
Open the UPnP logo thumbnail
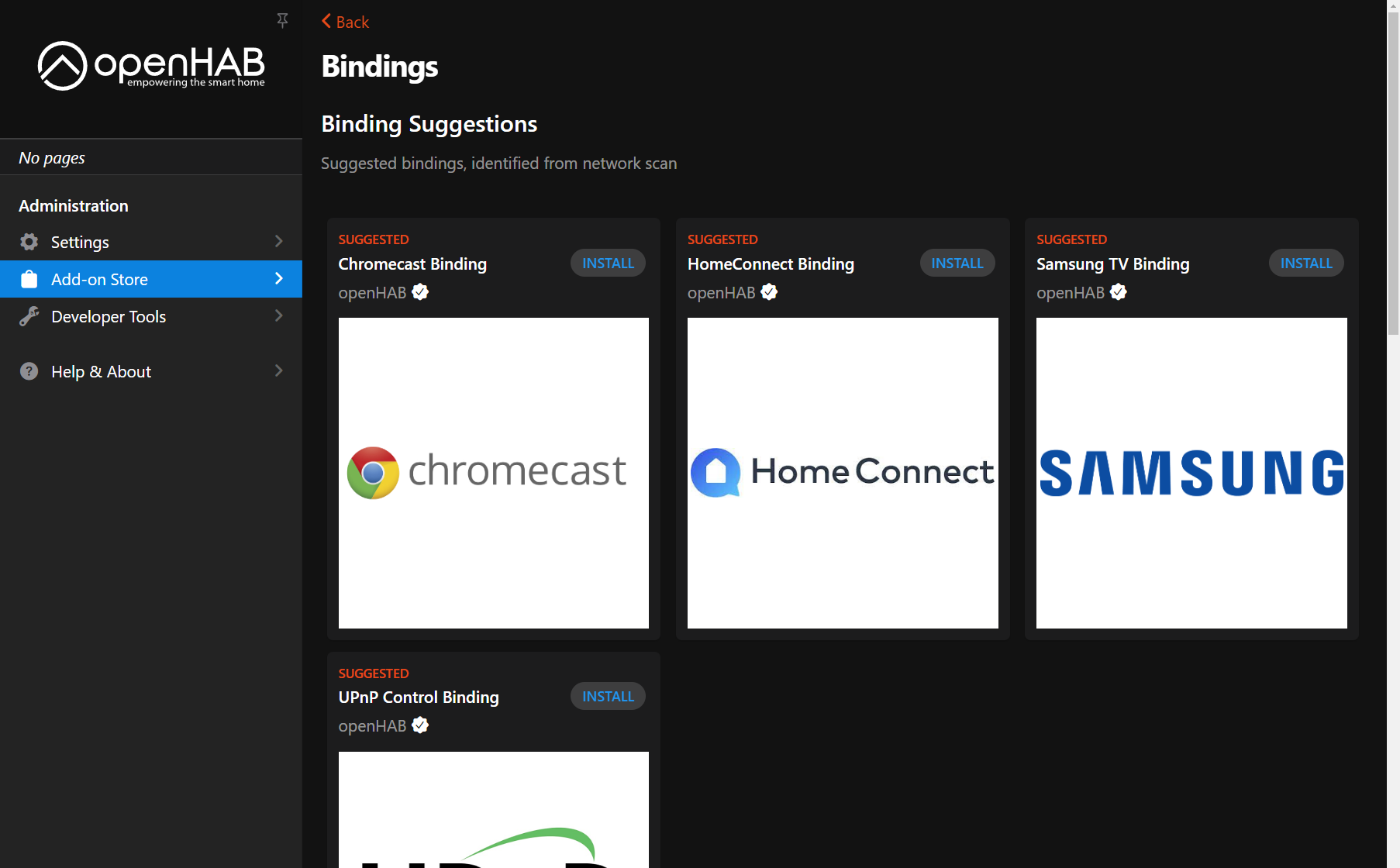[494, 810]
